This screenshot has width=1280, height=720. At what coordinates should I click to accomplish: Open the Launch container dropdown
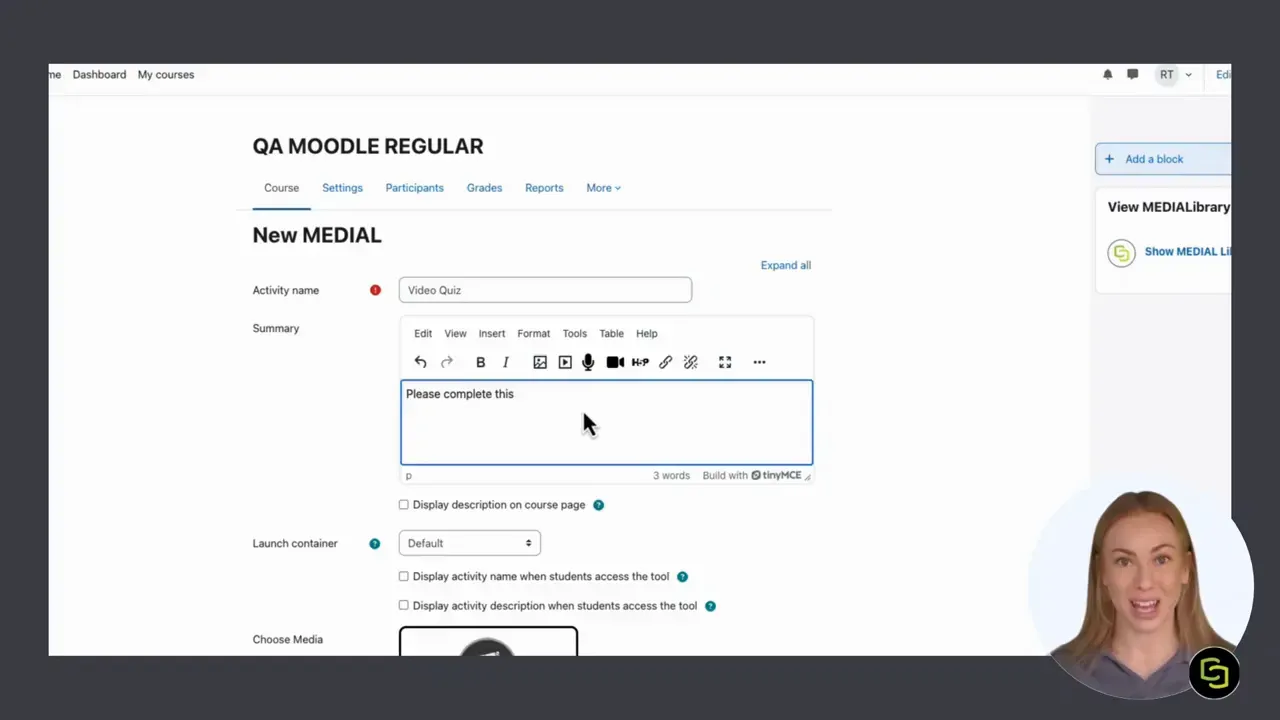(470, 543)
